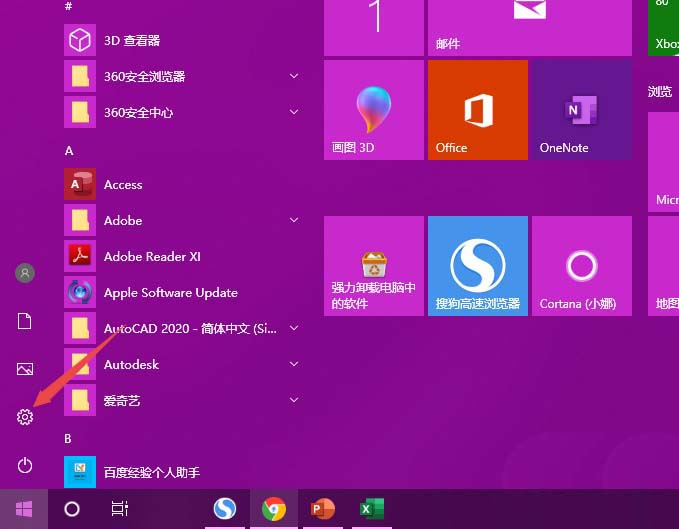679x529 pixels.
Task: Click the user account avatar icon
Action: pos(25,273)
